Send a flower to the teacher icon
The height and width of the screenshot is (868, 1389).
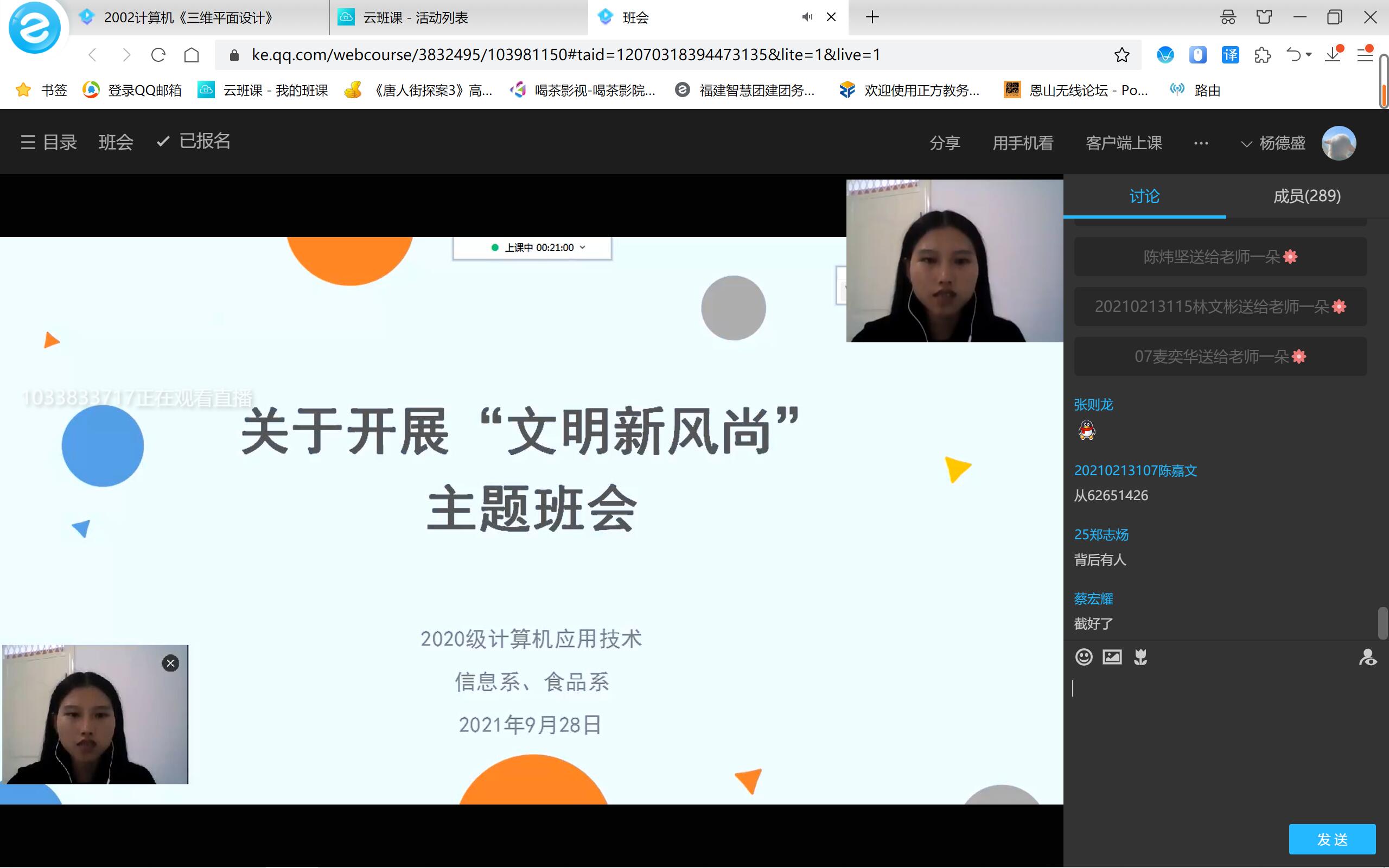click(x=1140, y=657)
